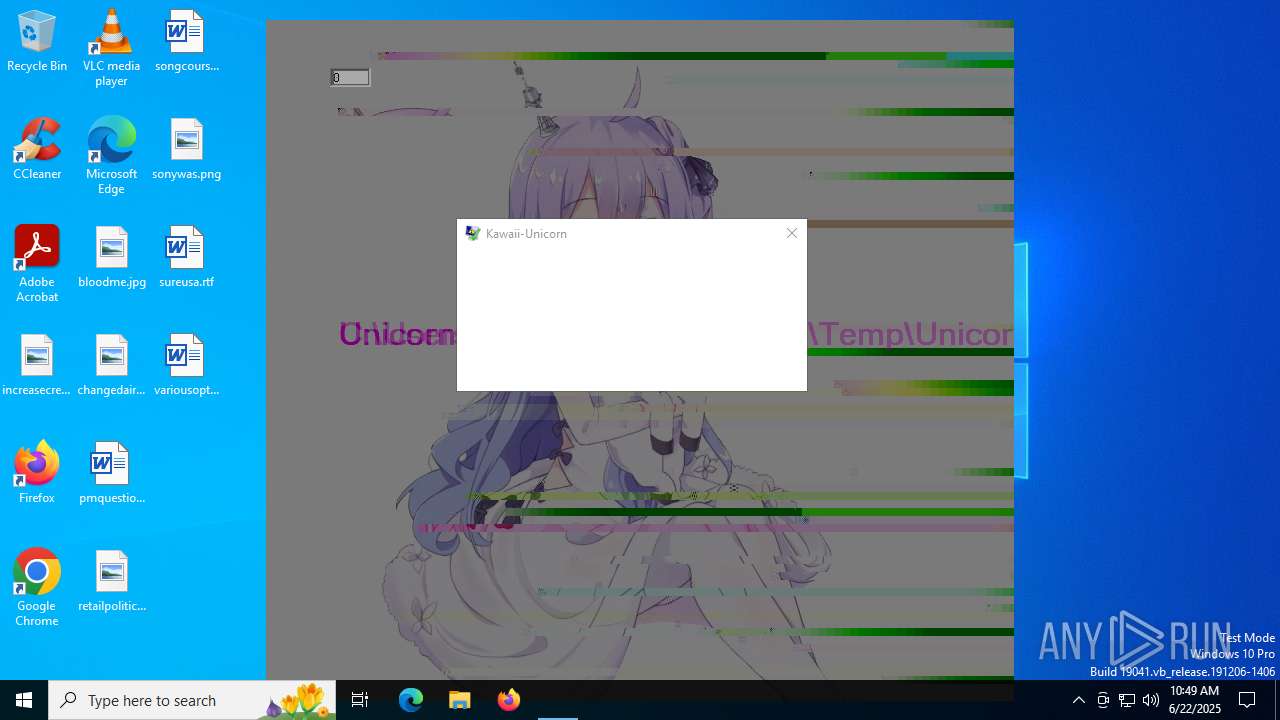This screenshot has height=720, width=1280.
Task: Open File Explorer from the taskbar
Action: [x=459, y=700]
